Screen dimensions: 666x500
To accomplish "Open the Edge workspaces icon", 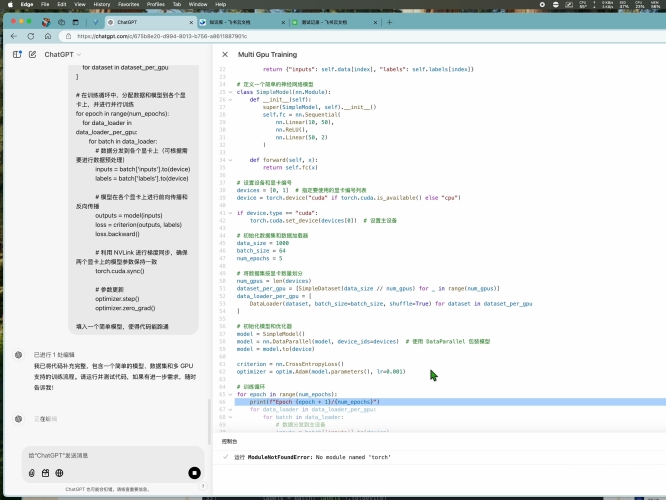I will [62, 22].
